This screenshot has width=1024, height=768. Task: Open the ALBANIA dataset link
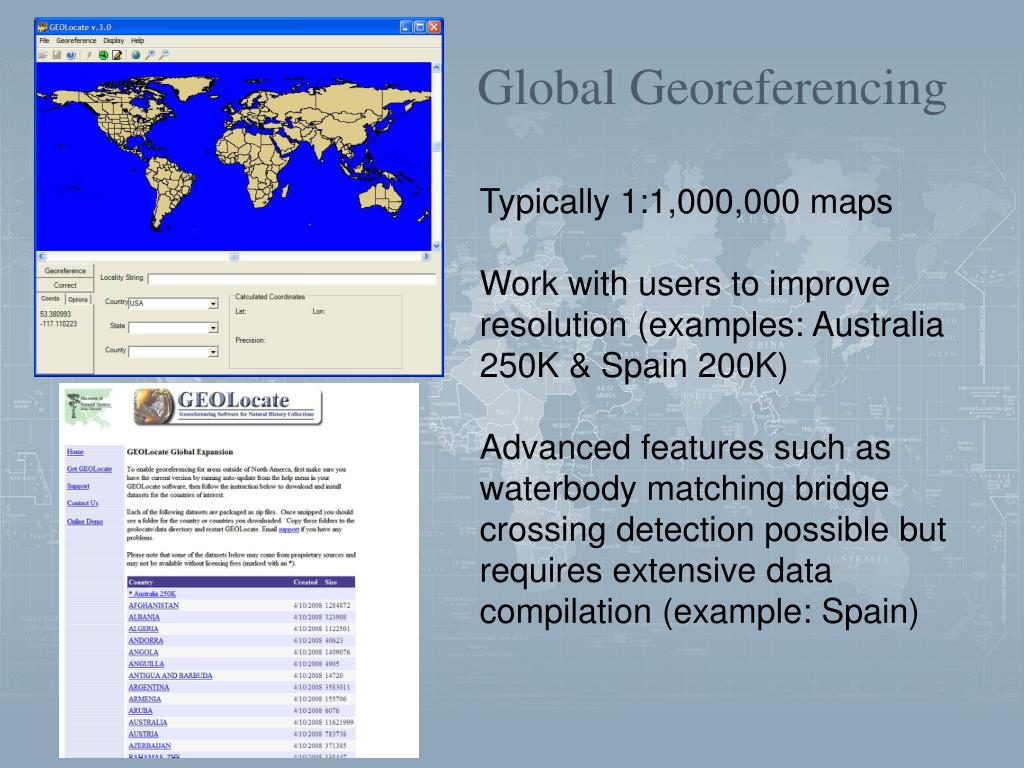(144, 617)
